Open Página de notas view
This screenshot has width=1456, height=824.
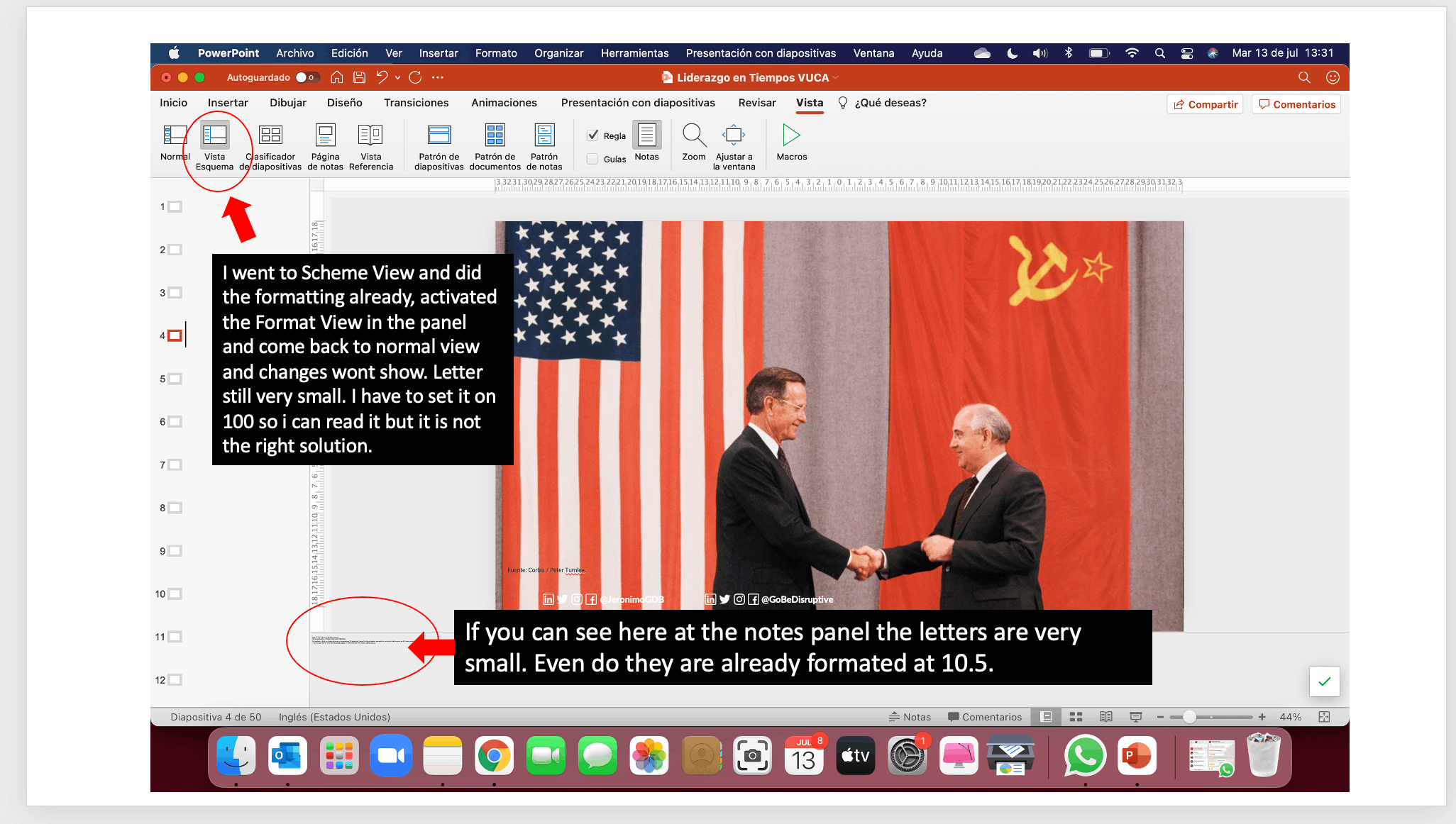pyautogui.click(x=325, y=146)
